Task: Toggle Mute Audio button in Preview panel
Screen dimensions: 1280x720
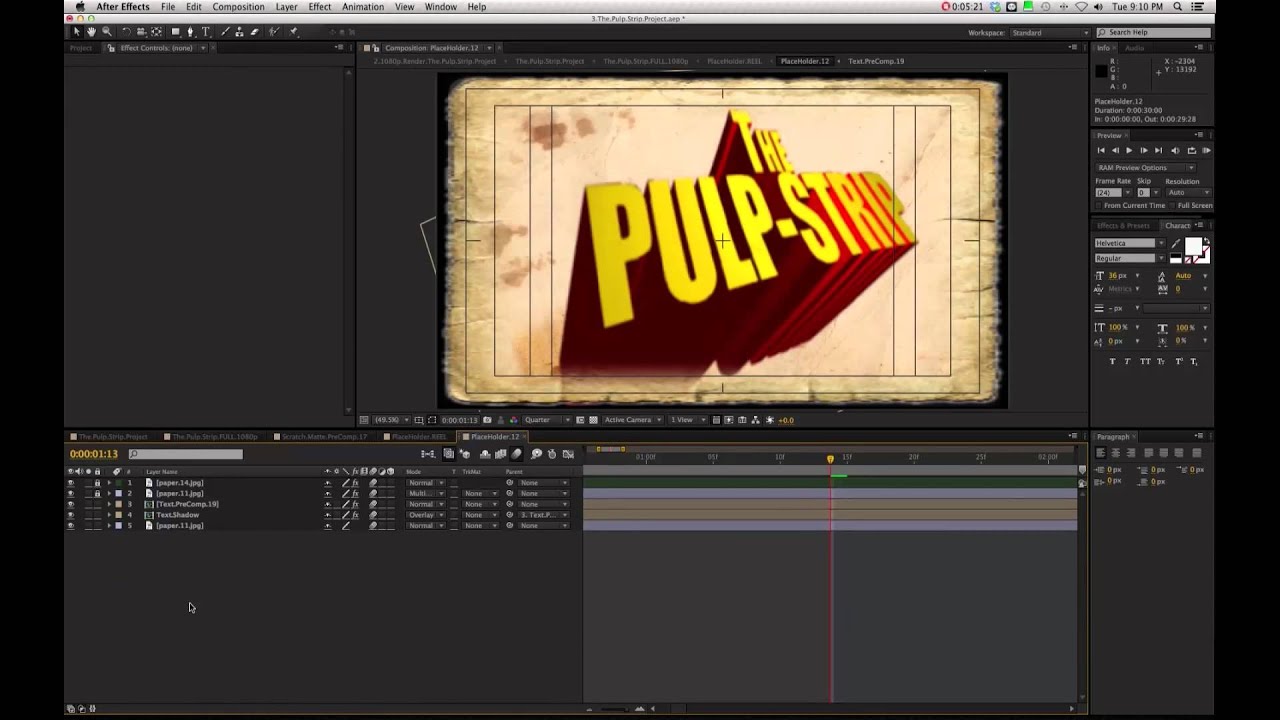Action: [1176, 151]
